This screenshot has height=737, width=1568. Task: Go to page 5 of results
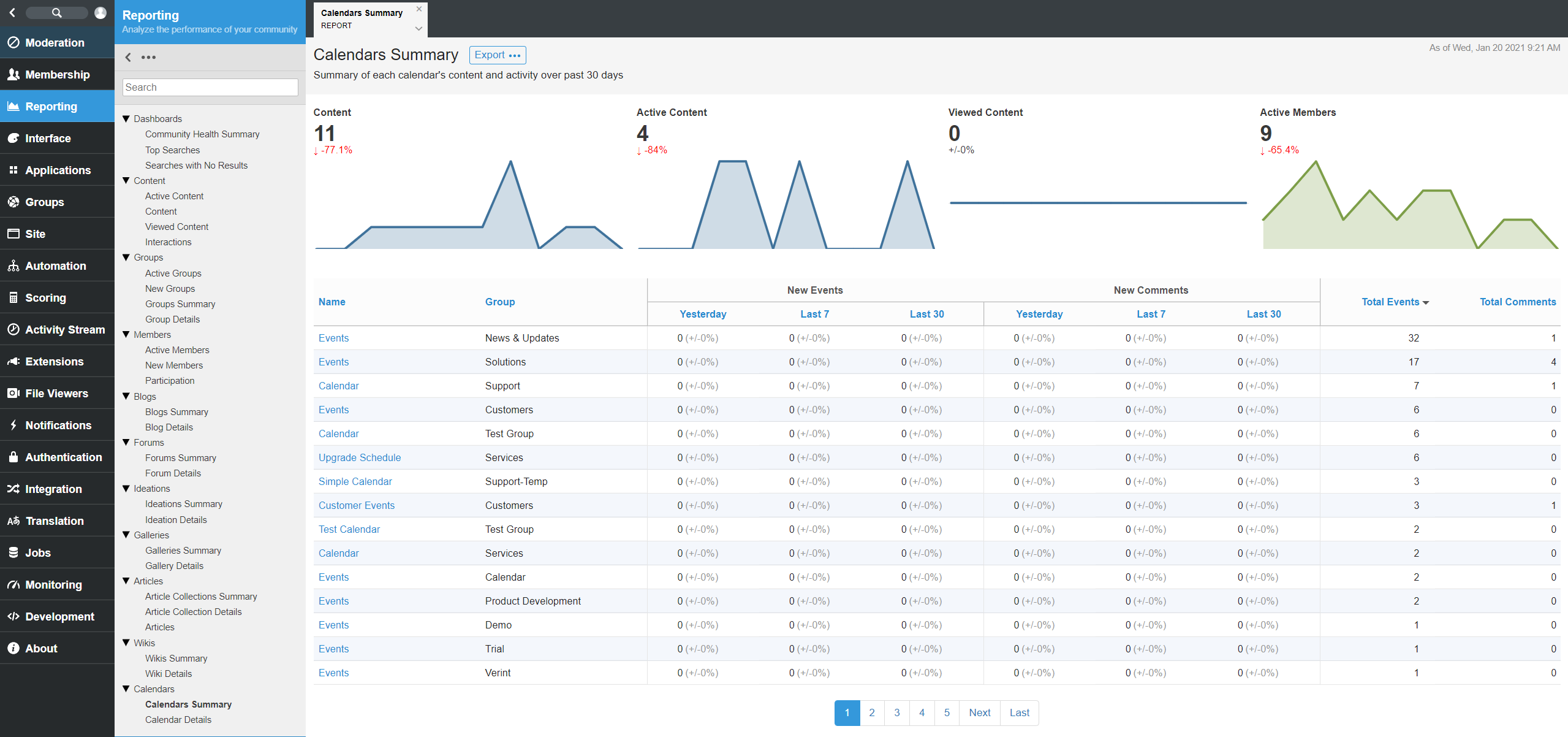tap(947, 712)
